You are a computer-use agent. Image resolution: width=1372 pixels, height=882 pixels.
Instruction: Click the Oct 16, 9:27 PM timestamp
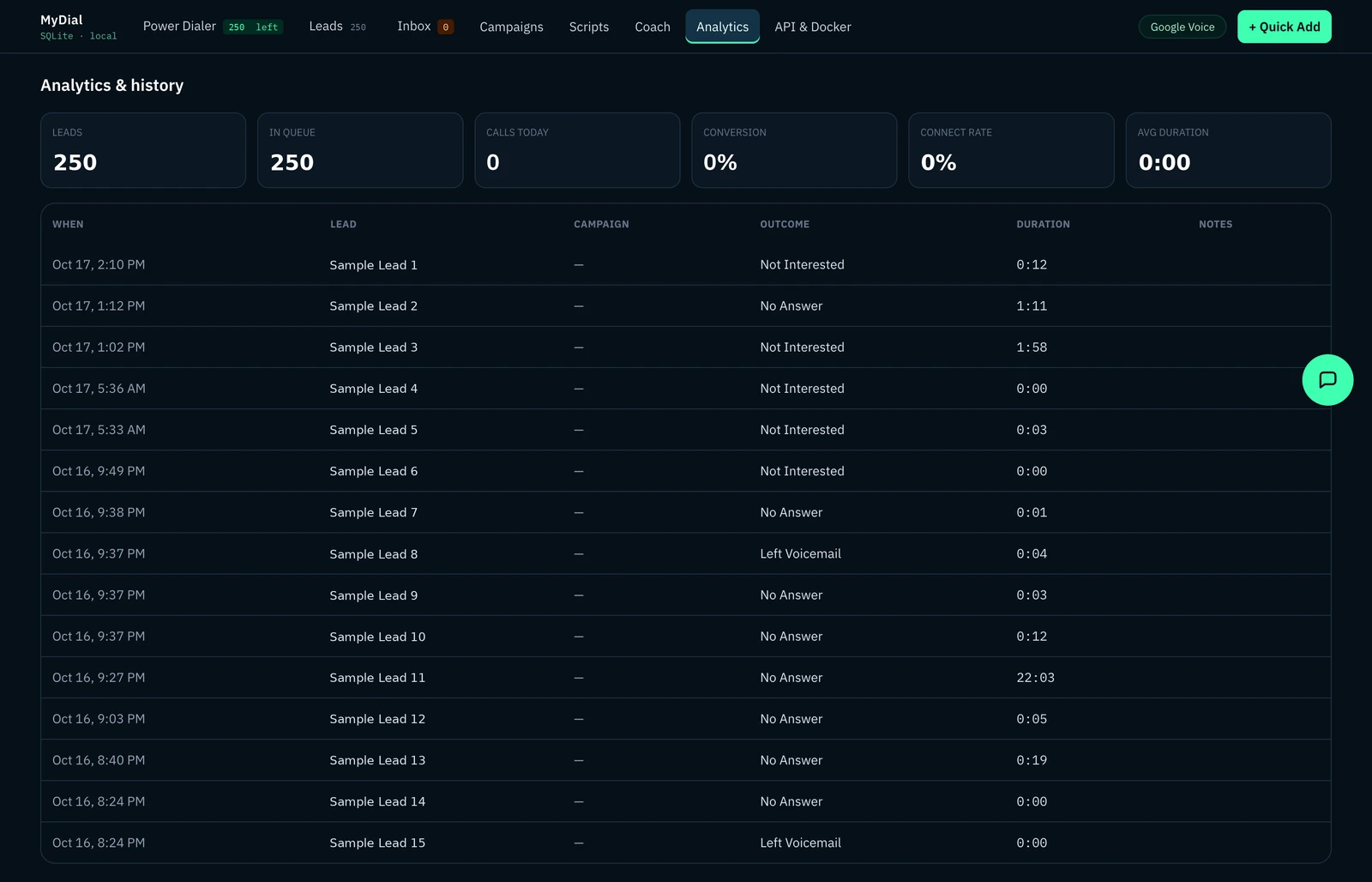(99, 678)
